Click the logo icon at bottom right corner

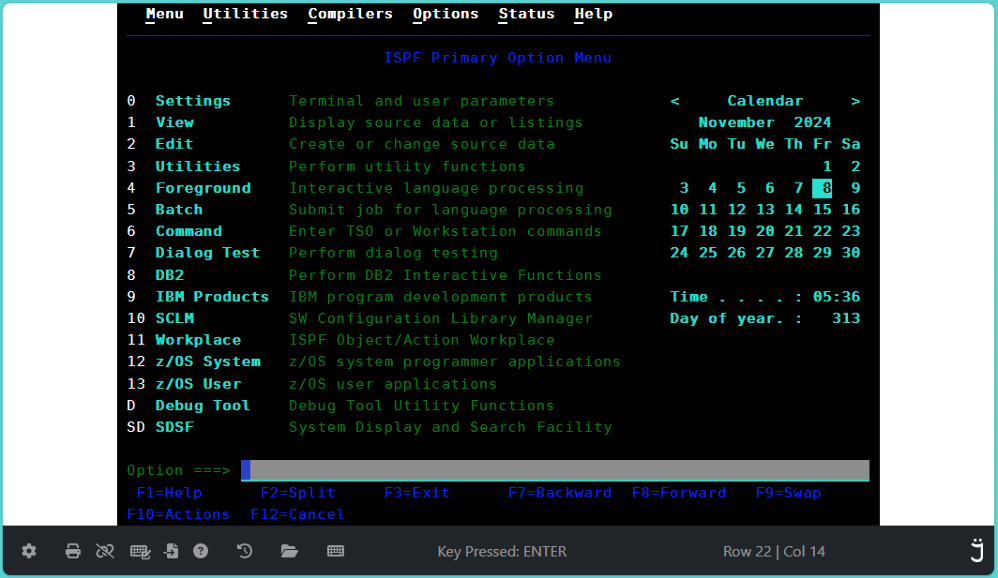click(977, 550)
